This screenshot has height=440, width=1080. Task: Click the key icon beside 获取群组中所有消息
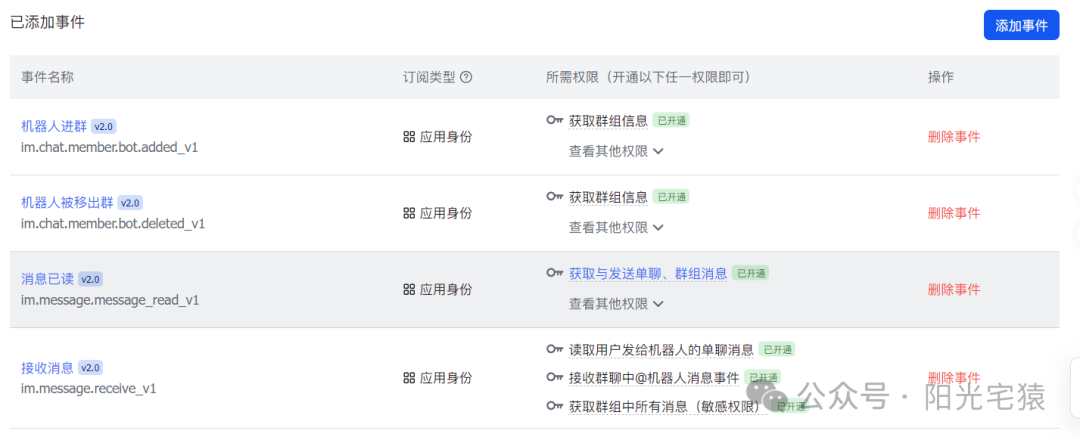pyautogui.click(x=554, y=406)
